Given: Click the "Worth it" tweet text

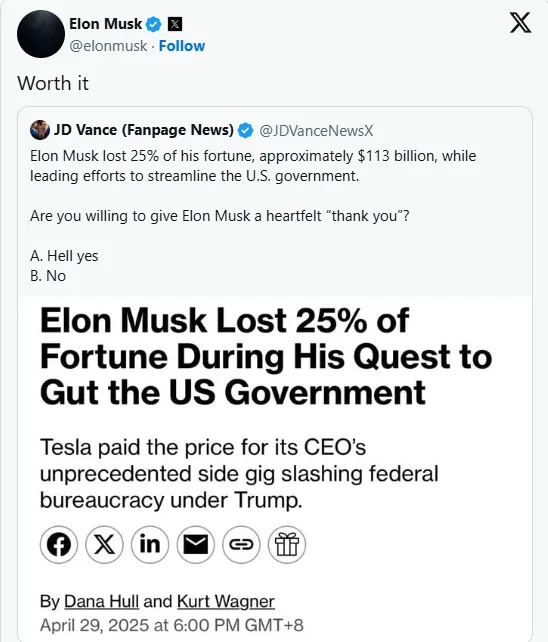Looking at the screenshot, I should click(53, 84).
